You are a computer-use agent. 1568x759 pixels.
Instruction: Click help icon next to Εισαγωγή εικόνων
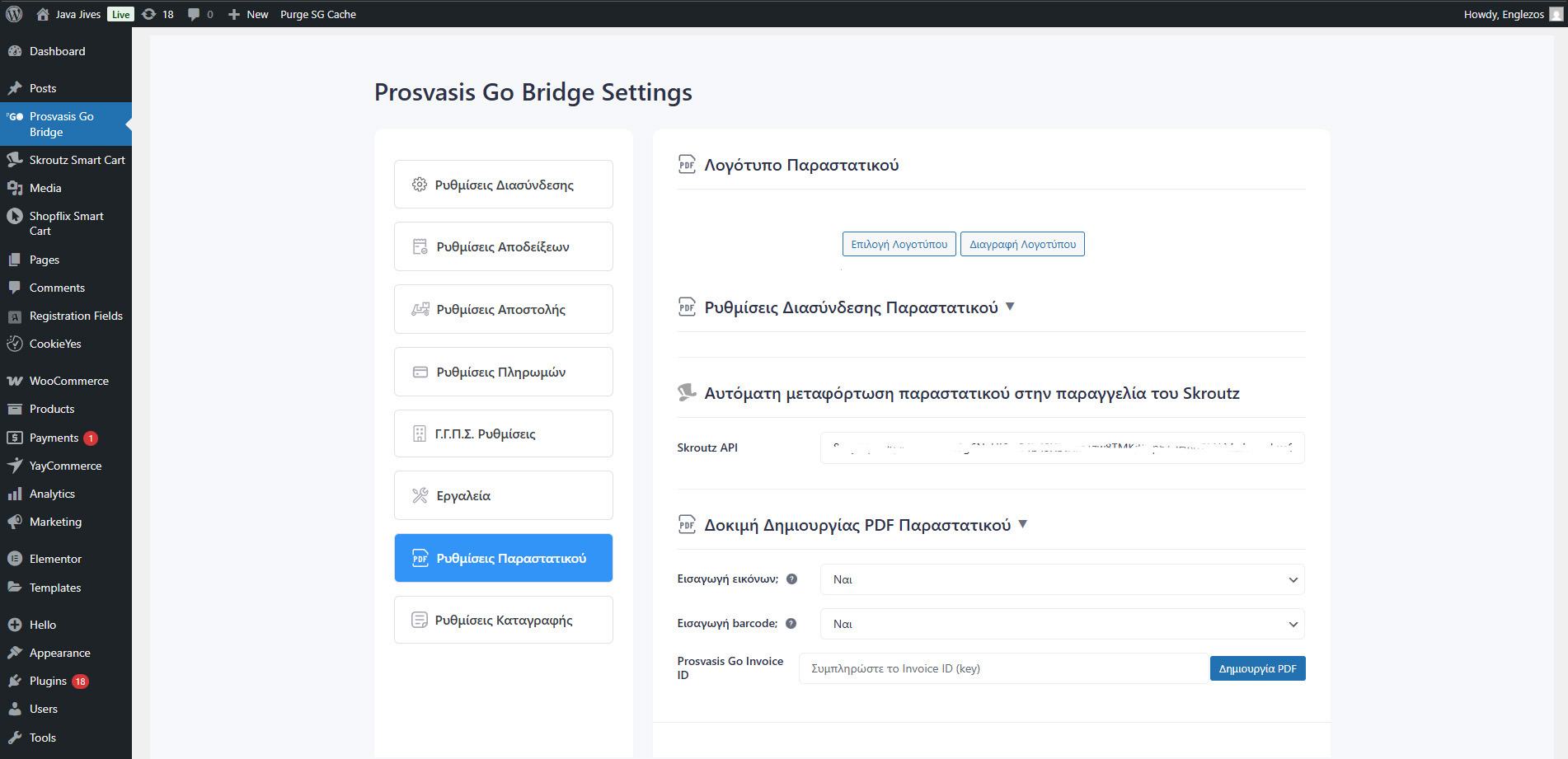coord(791,579)
